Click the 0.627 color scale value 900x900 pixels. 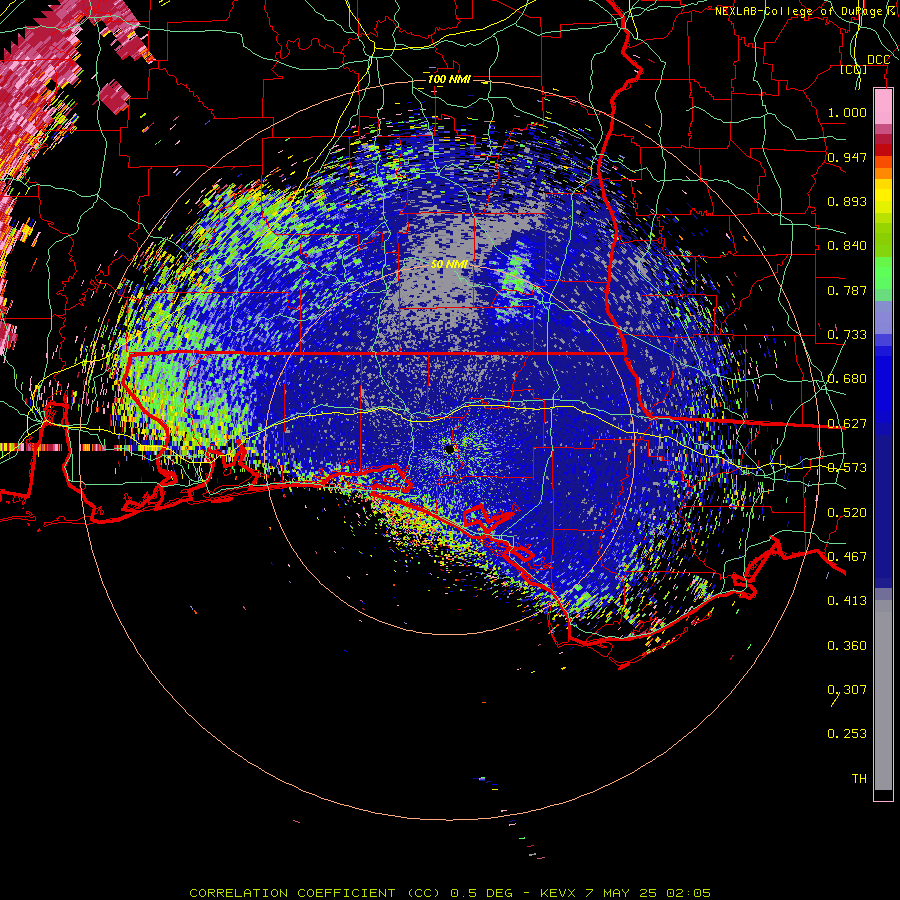click(x=847, y=424)
